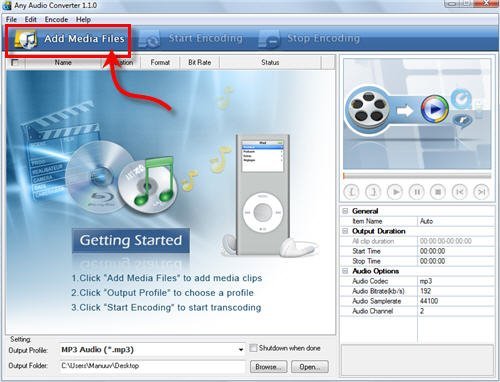
Task: Click the All clip duration value
Action: click(x=456, y=241)
